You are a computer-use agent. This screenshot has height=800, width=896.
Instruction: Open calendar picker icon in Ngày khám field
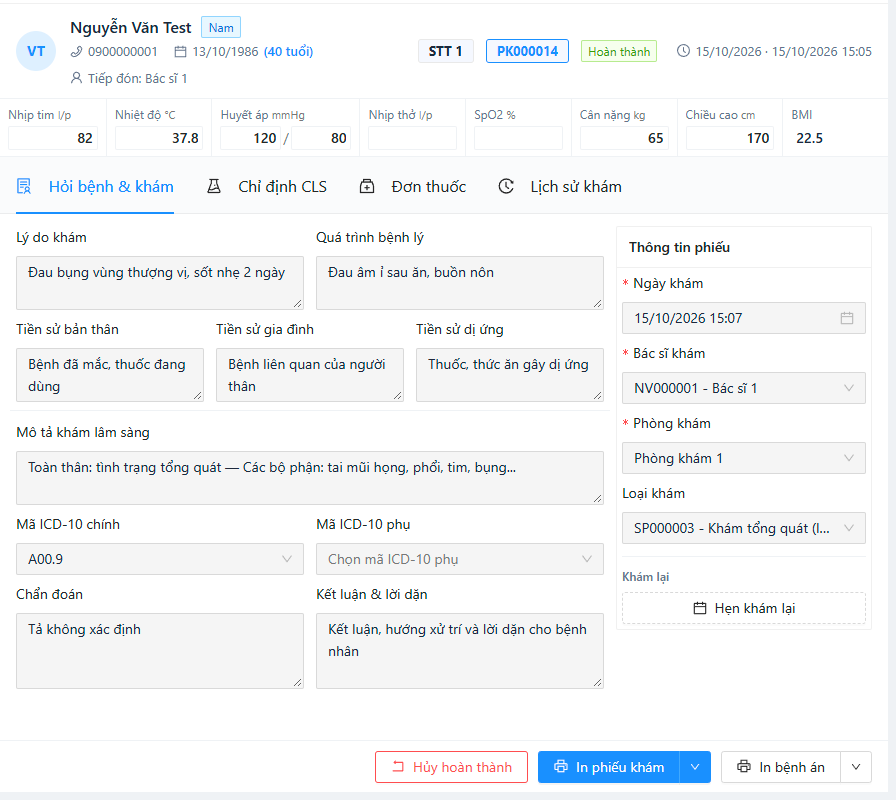click(x=847, y=318)
